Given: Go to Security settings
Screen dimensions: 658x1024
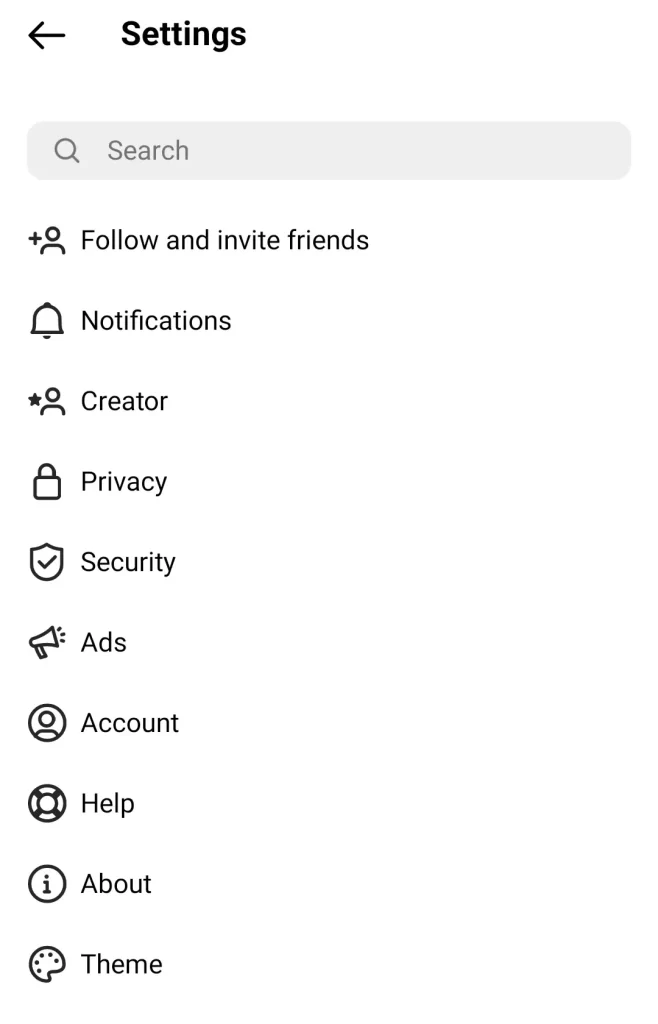Looking at the screenshot, I should click(x=128, y=562).
